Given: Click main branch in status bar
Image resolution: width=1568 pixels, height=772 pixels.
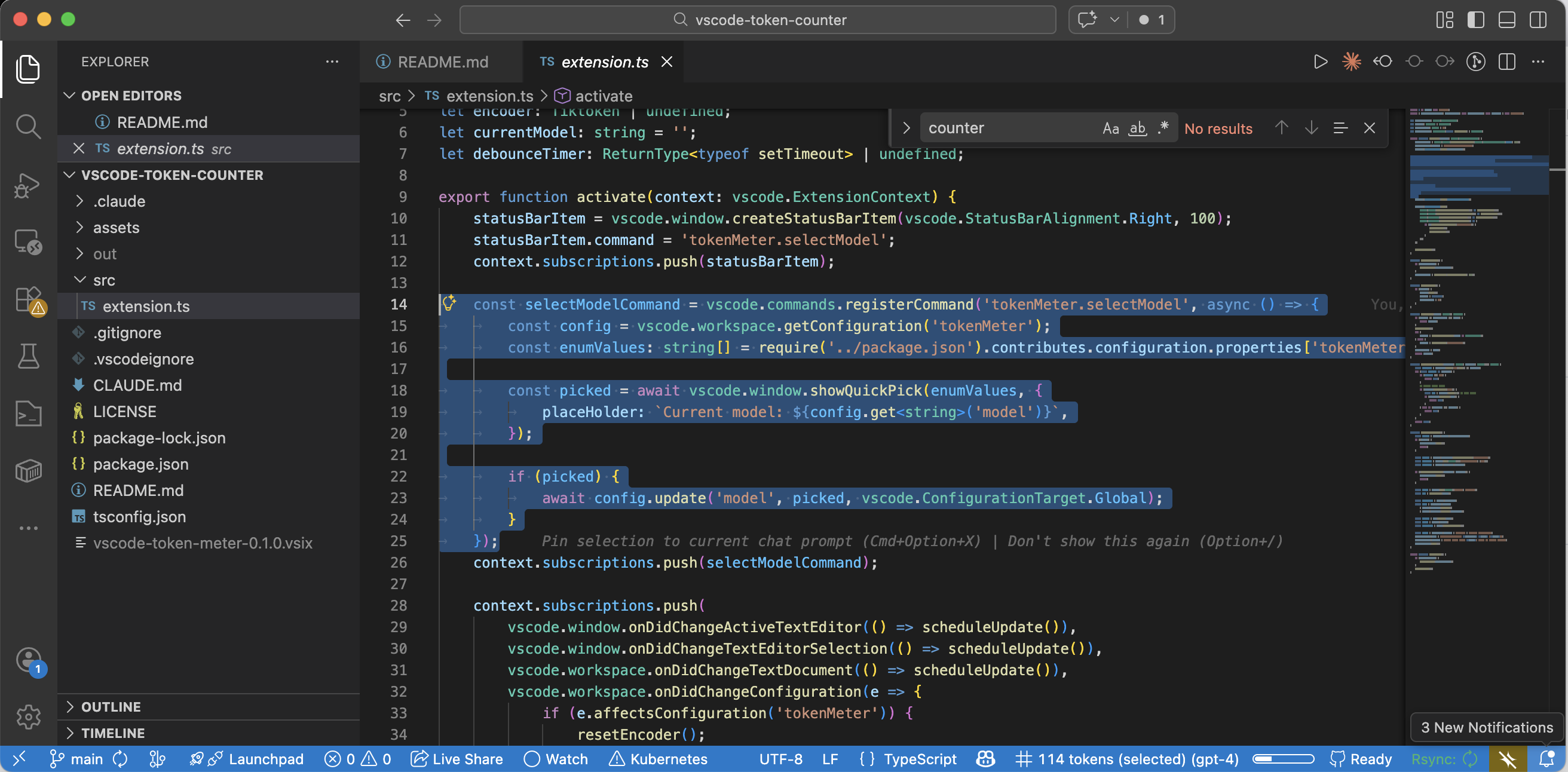Looking at the screenshot, I should point(76,759).
